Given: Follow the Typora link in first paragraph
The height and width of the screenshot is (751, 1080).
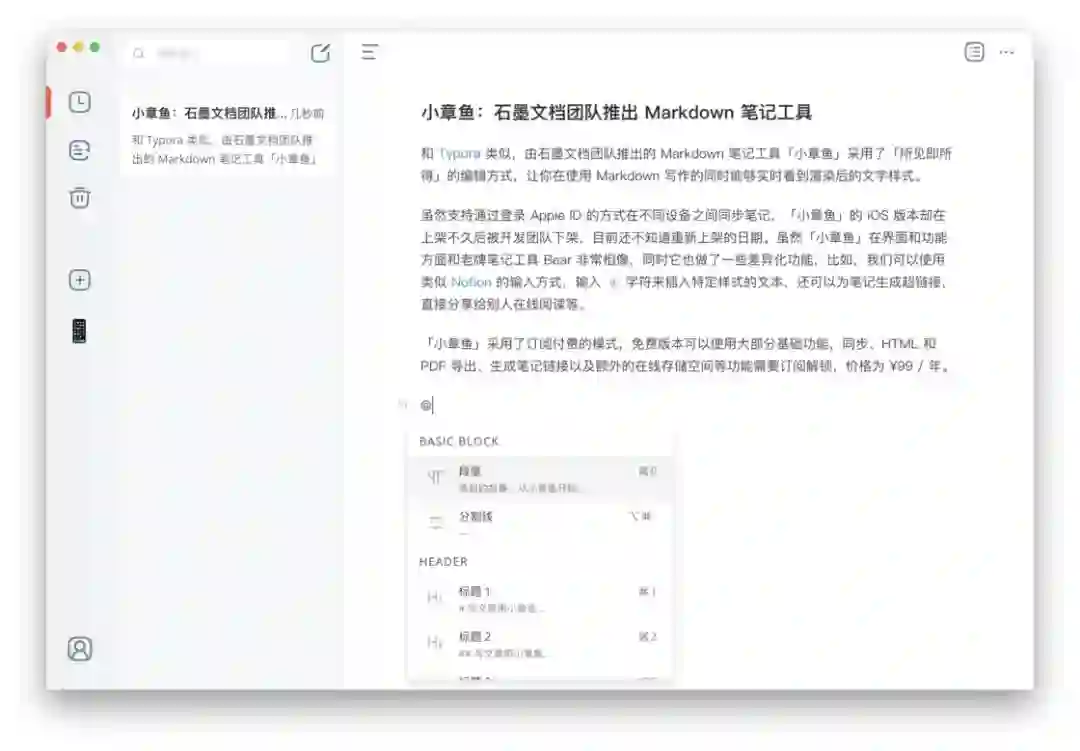Looking at the screenshot, I should click(x=459, y=154).
